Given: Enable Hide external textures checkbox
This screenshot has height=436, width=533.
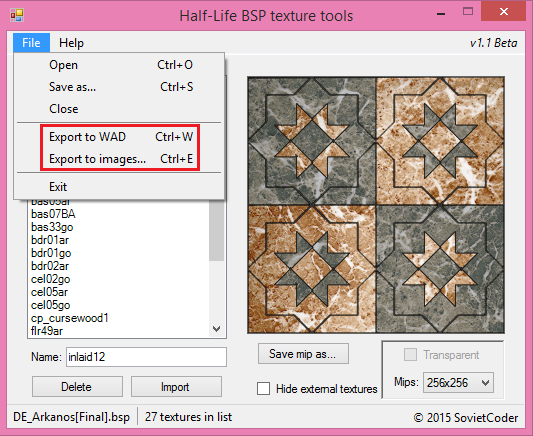Looking at the screenshot, I should [264, 388].
